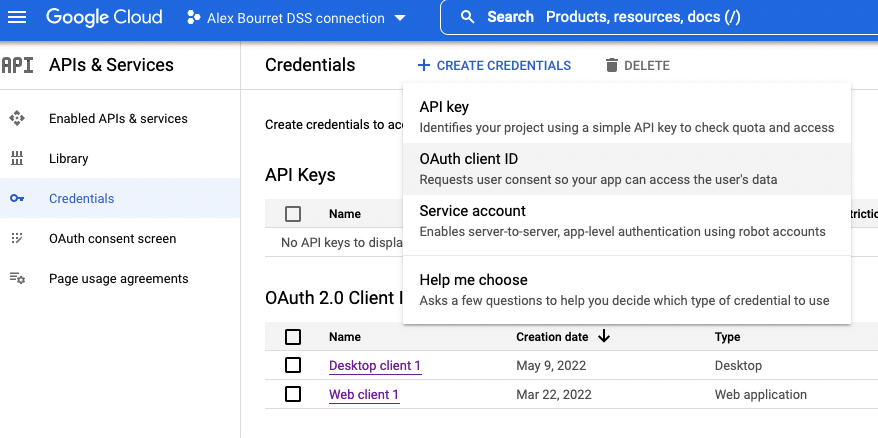Click the CREATE CREDENTIALS button
Image resolution: width=878 pixels, height=438 pixels.
494,66
